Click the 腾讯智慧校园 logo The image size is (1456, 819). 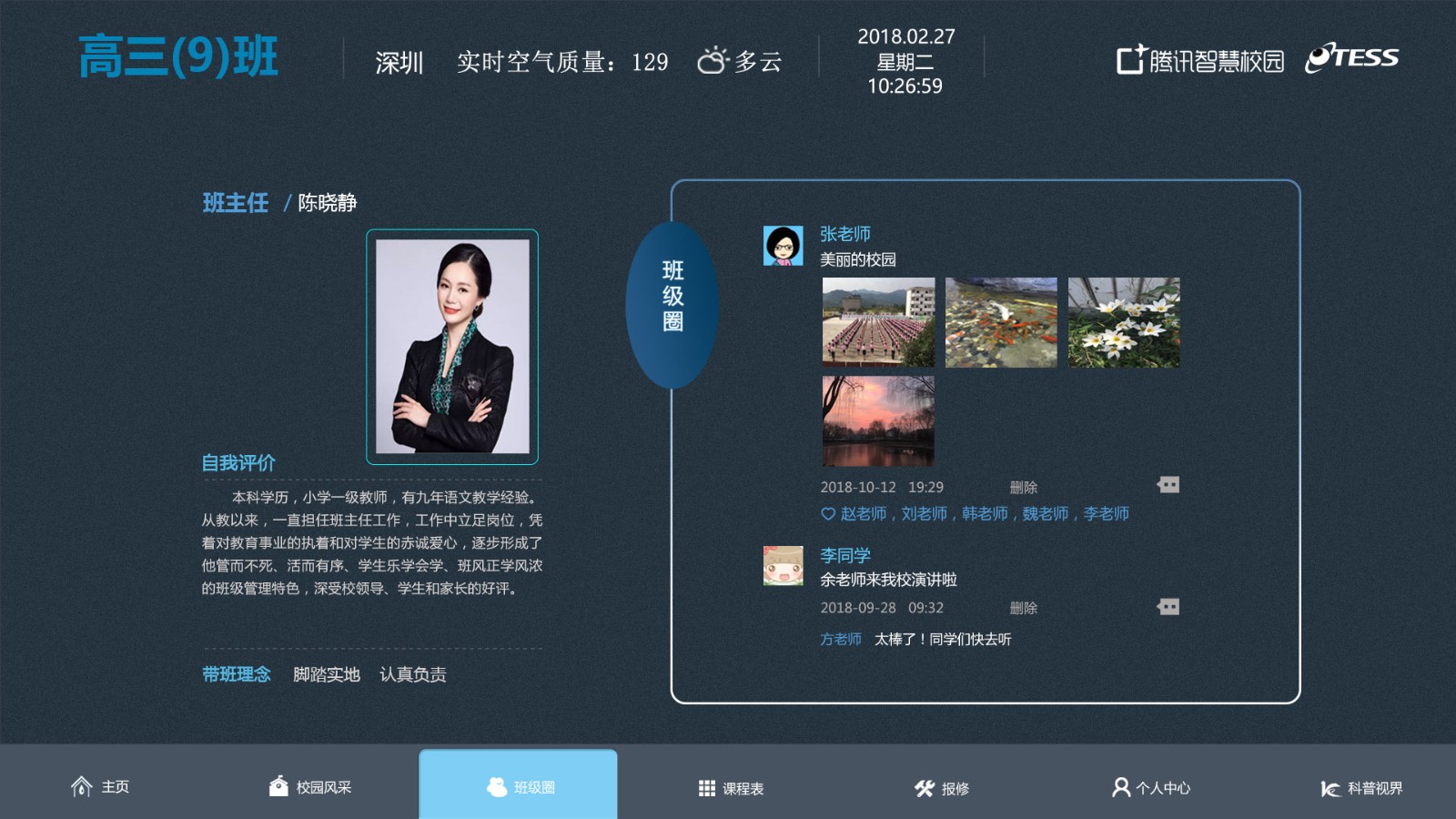1200,60
